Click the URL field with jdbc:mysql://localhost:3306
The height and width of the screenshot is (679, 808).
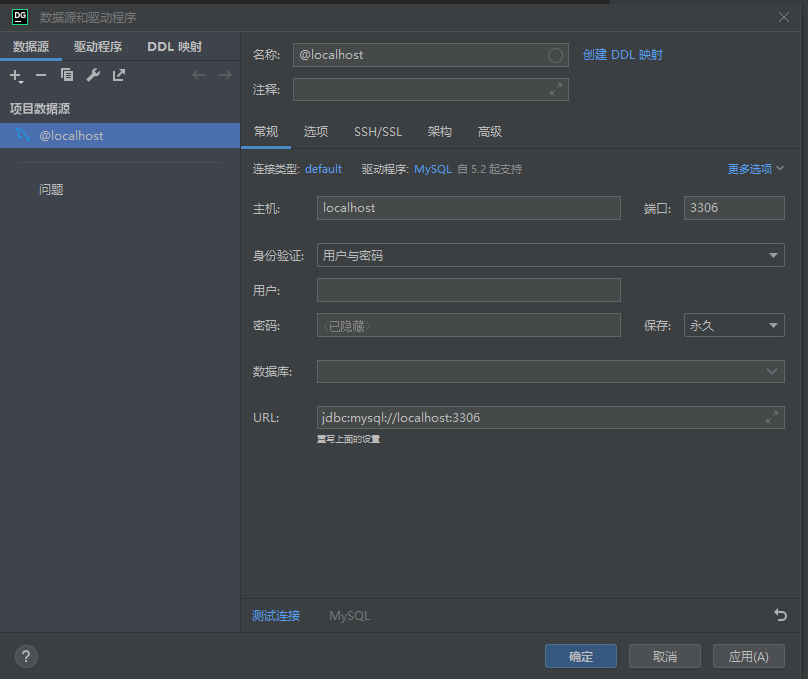550,417
